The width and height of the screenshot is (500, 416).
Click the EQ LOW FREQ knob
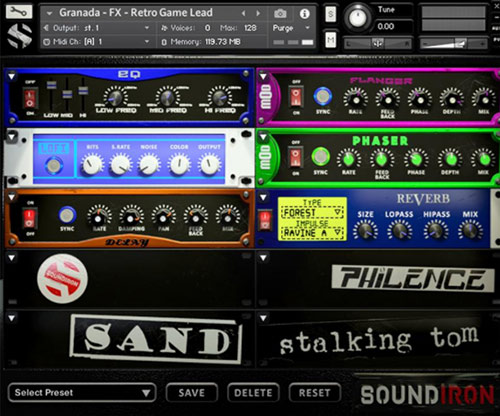point(115,97)
